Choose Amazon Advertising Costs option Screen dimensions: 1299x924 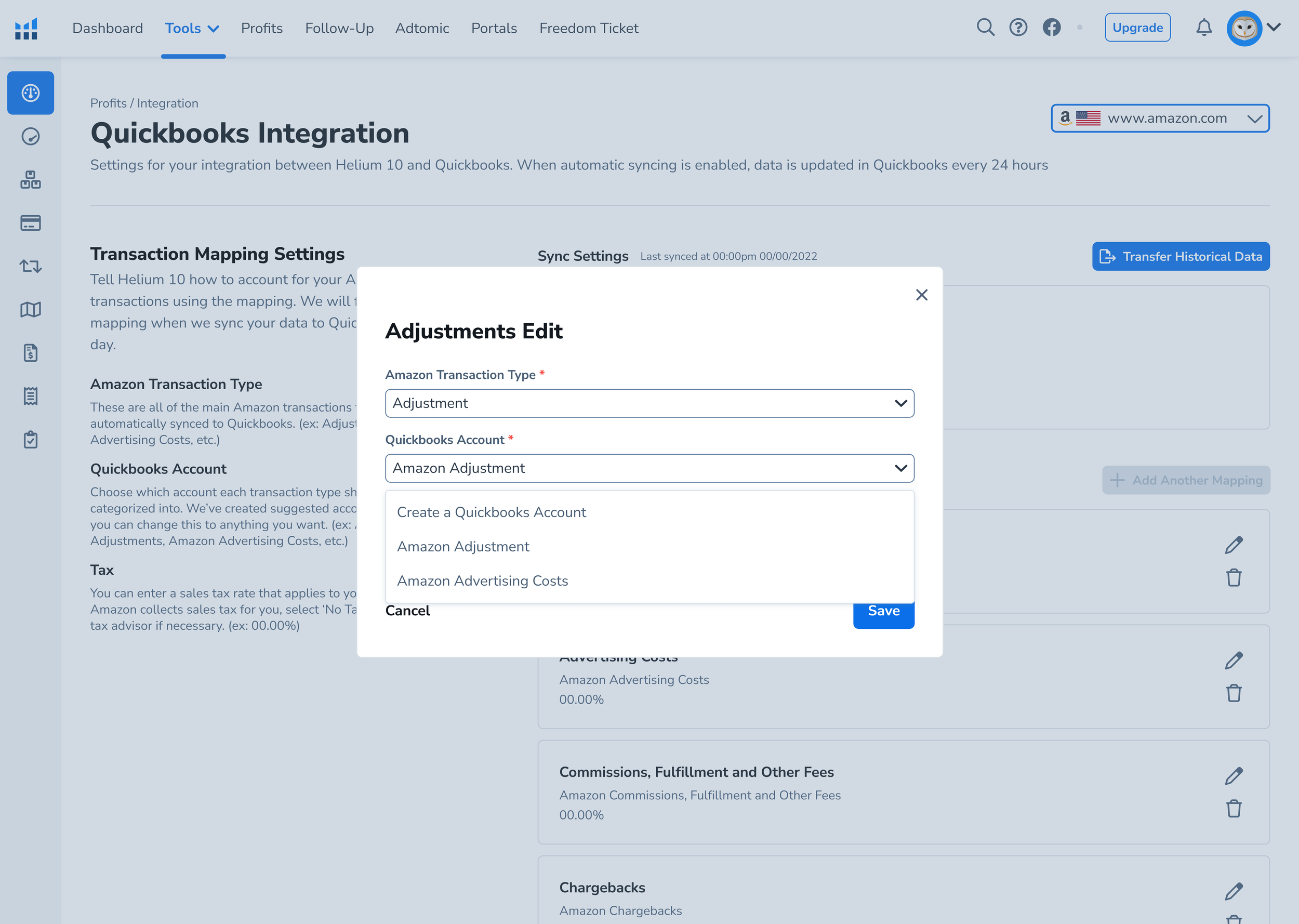[482, 581]
